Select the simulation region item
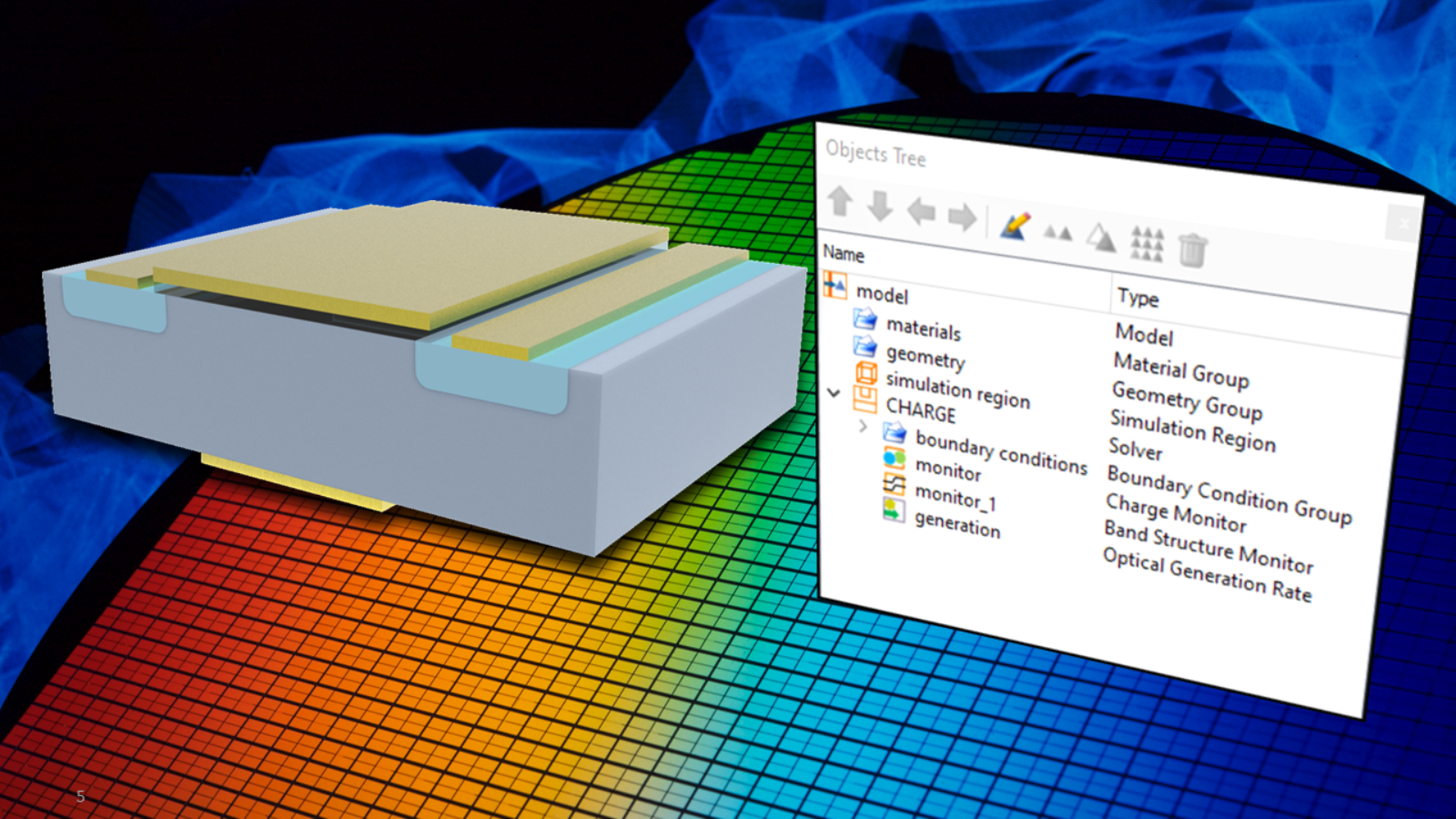This screenshot has height=819, width=1456. 956,391
